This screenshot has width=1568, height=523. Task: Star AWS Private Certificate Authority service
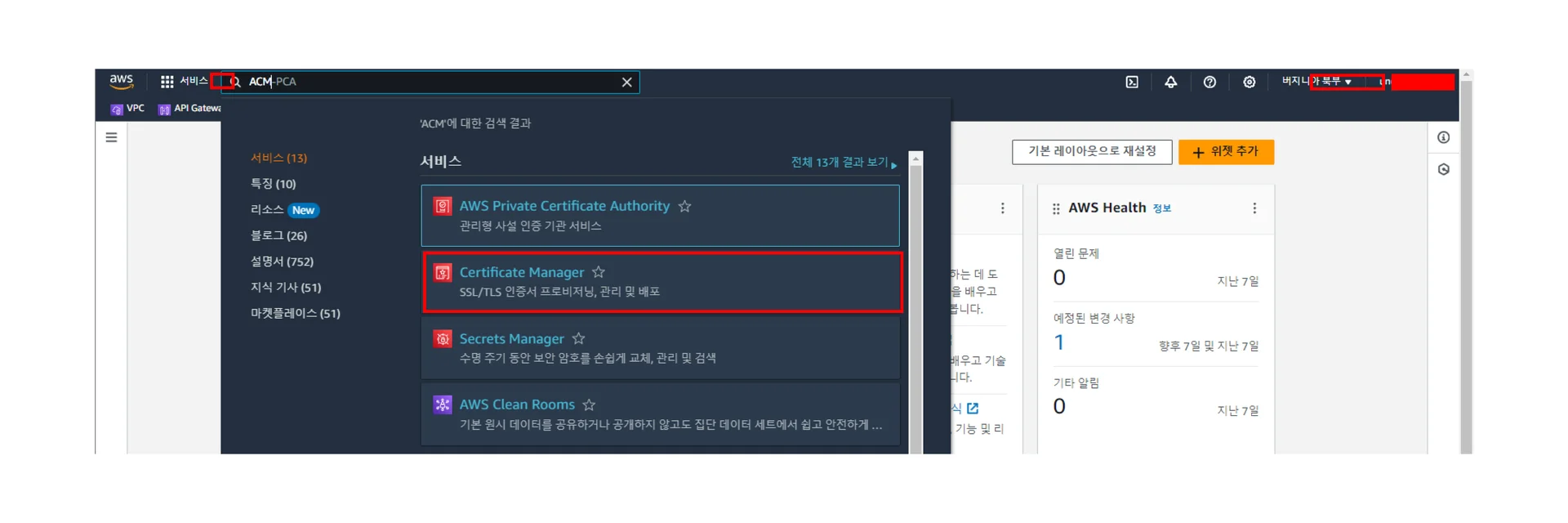coord(684,206)
